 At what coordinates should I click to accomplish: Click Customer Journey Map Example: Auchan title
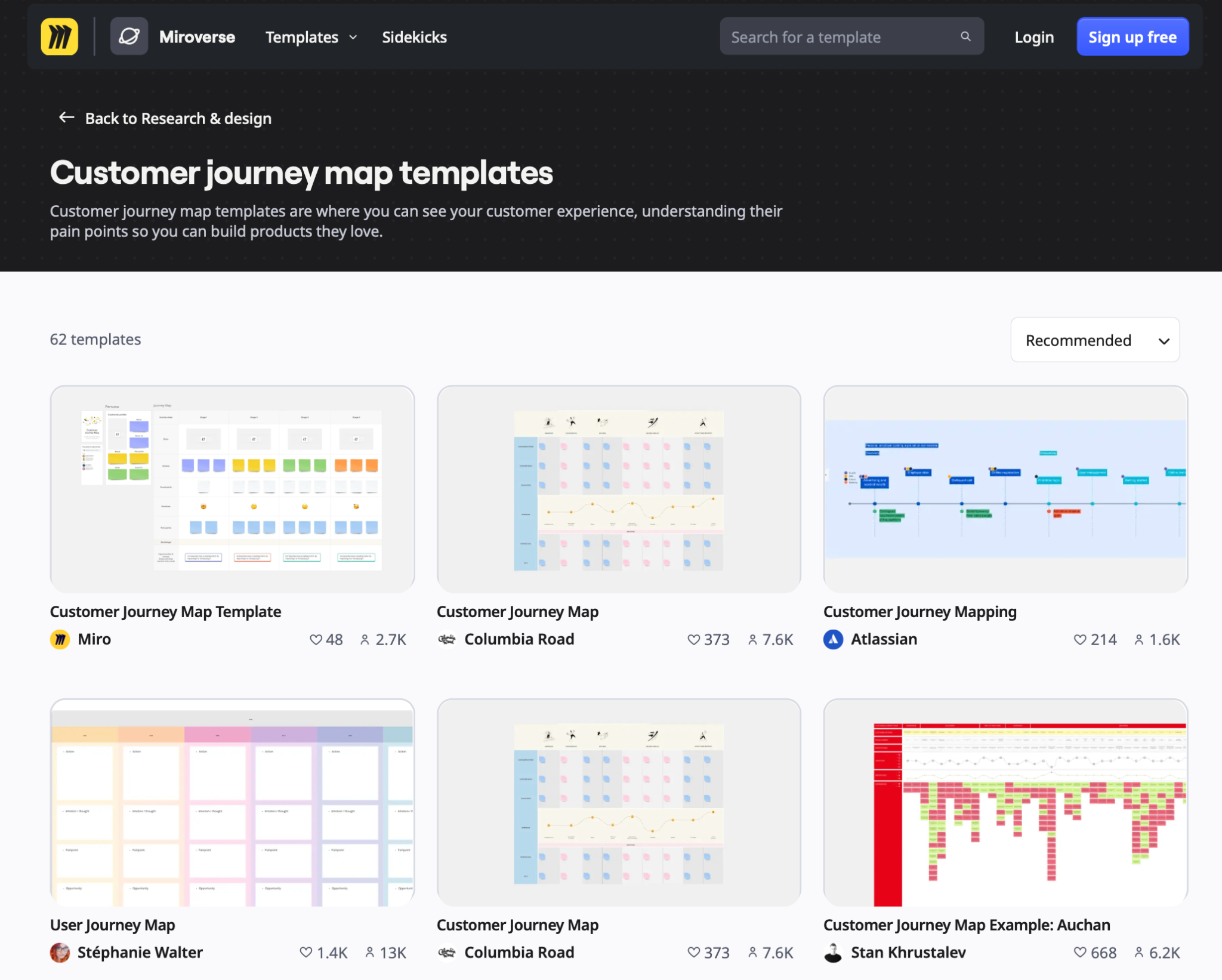tap(966, 925)
